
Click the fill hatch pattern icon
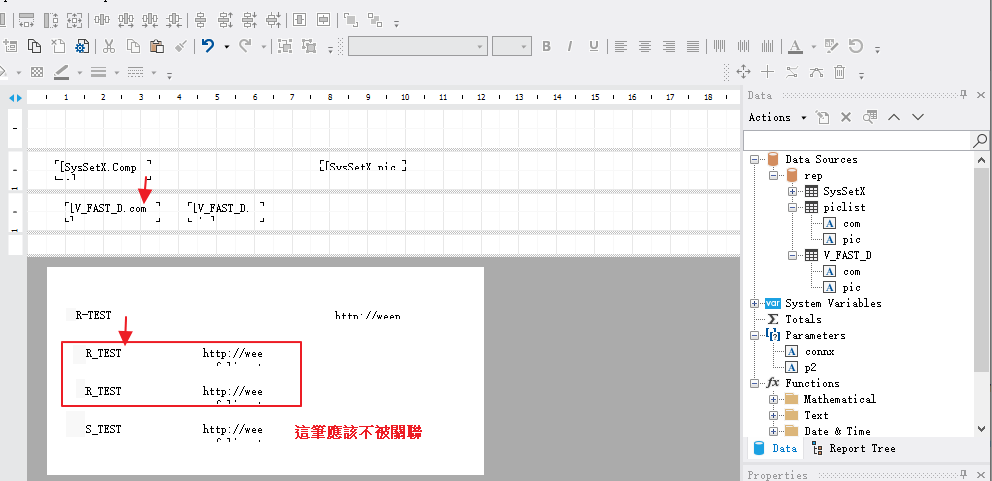coord(37,72)
